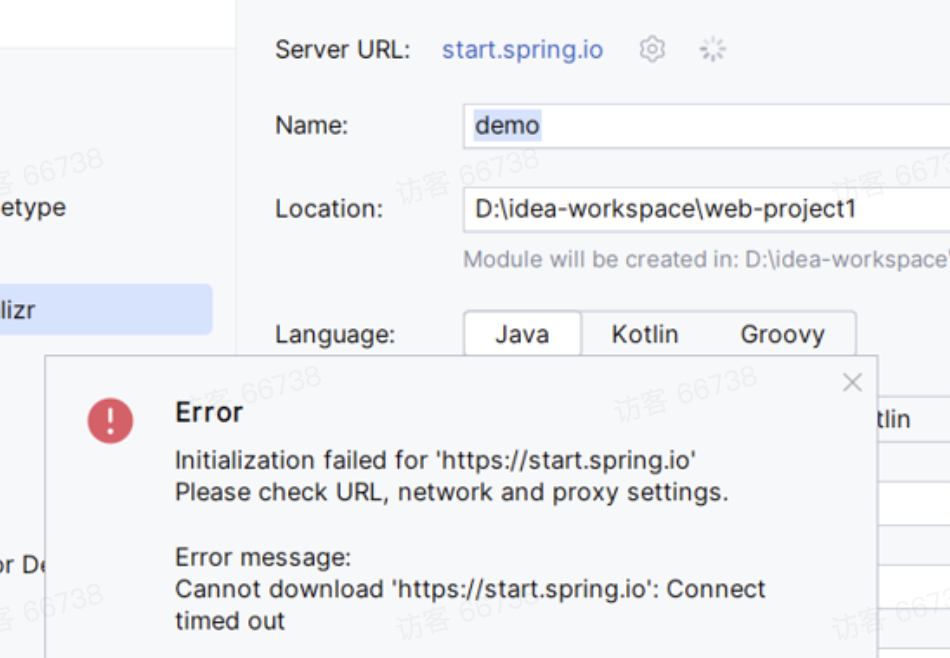
Task: Click the red error exclamation icon
Action: coord(110,420)
